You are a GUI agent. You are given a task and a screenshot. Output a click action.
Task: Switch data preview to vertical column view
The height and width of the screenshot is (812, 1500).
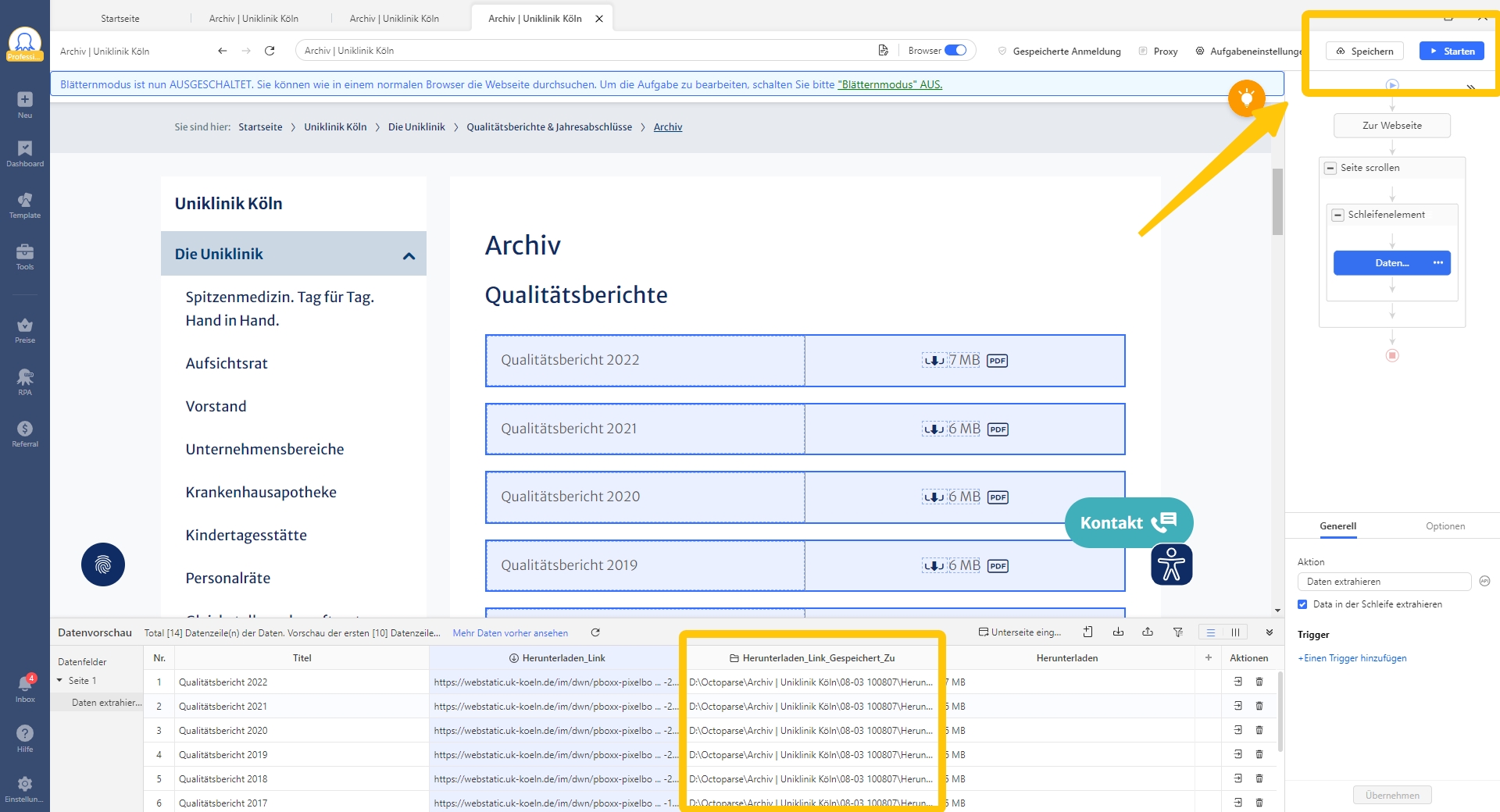(1235, 632)
